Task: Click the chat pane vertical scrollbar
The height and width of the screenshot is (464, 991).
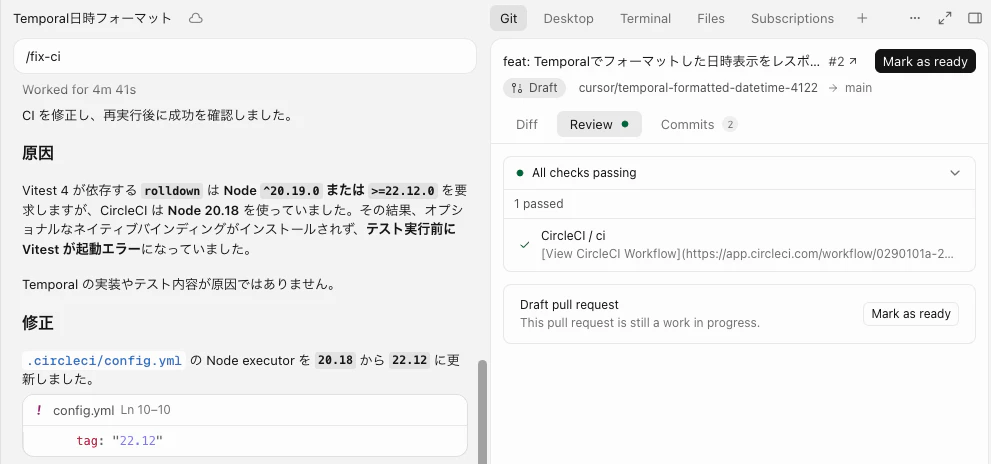Action: (x=482, y=412)
